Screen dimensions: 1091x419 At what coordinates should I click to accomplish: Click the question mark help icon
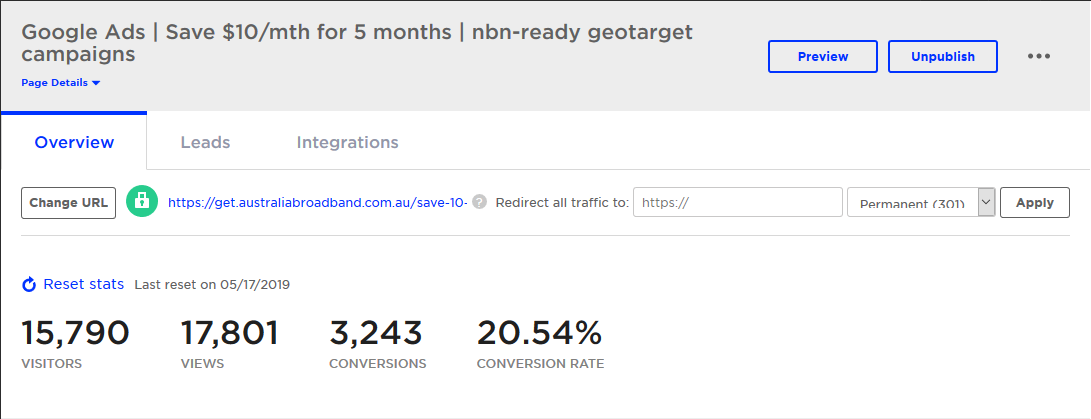coord(479,202)
